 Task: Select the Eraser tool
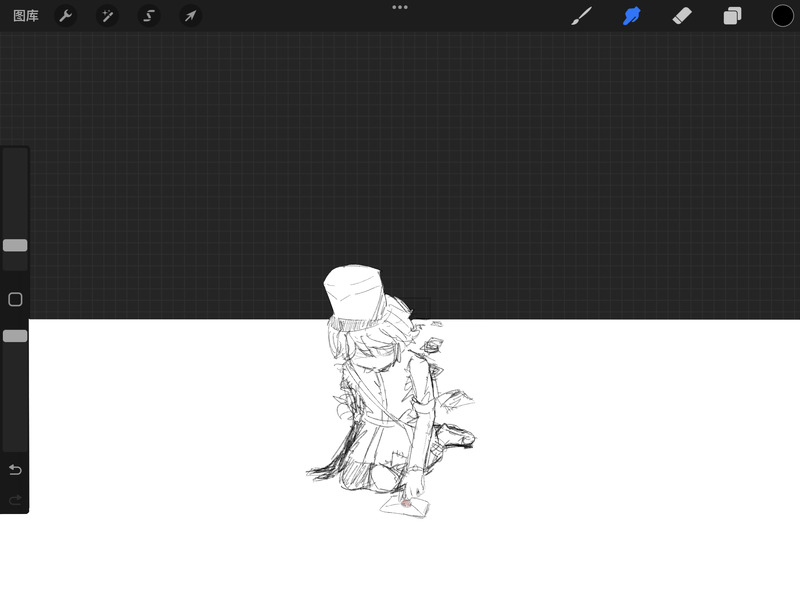pos(682,16)
